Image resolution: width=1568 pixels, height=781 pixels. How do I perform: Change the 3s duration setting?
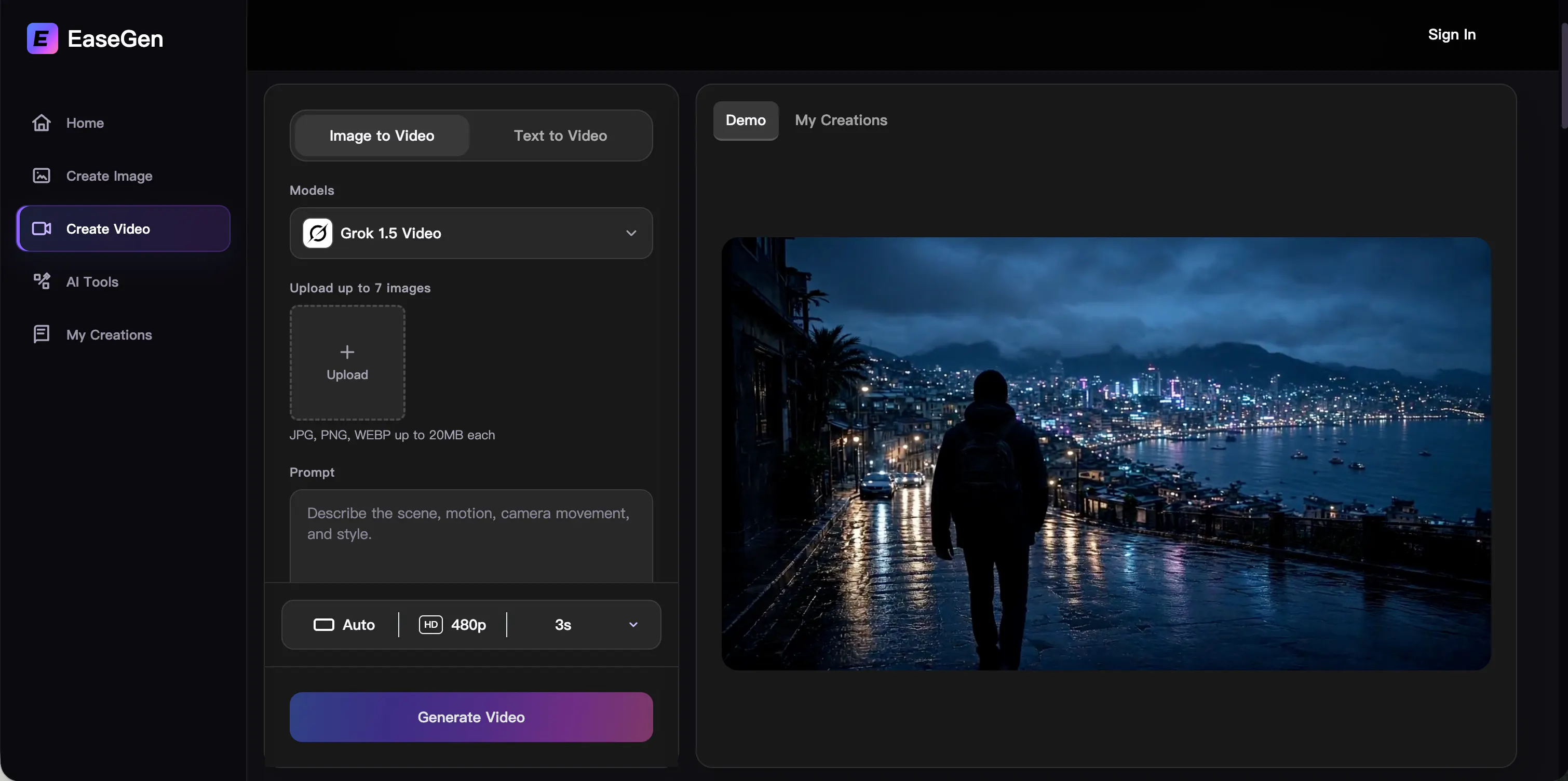click(563, 625)
